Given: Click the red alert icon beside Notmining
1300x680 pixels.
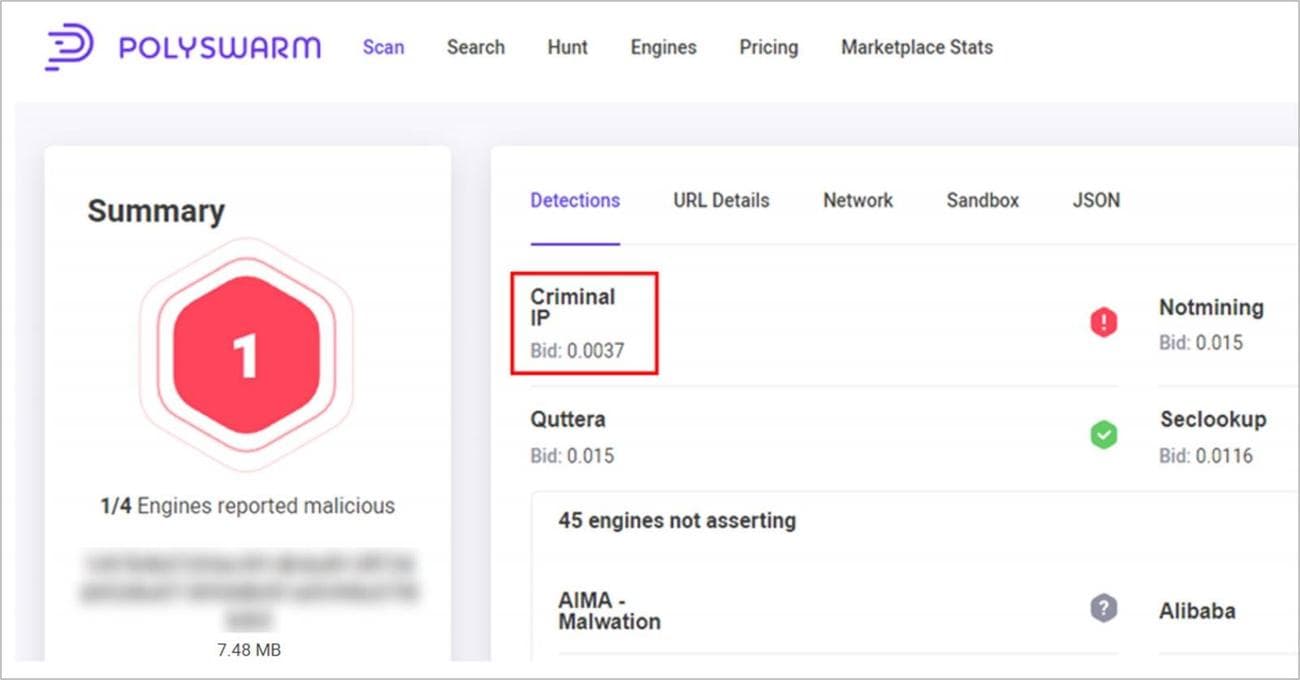Looking at the screenshot, I should tap(1103, 322).
